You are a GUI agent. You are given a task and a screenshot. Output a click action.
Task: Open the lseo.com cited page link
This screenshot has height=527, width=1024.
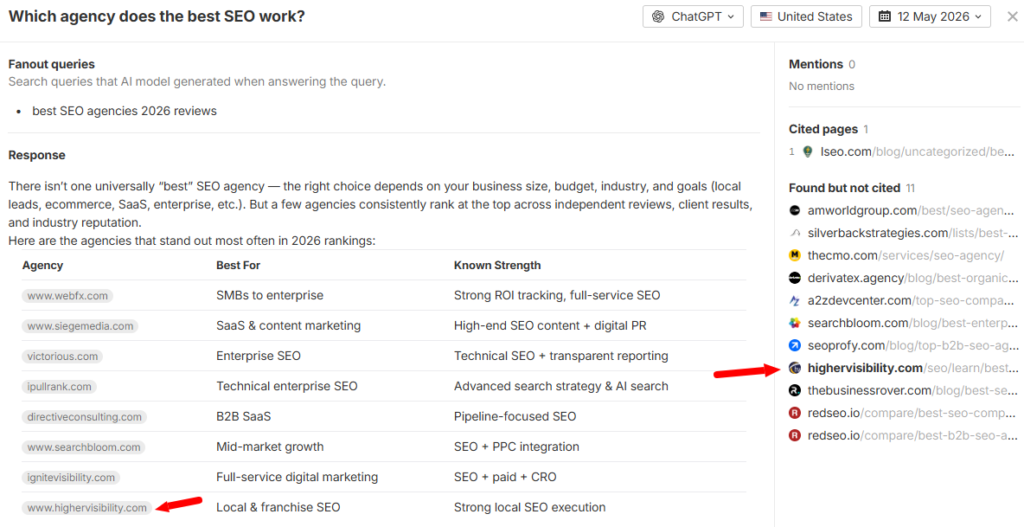[x=918, y=152]
